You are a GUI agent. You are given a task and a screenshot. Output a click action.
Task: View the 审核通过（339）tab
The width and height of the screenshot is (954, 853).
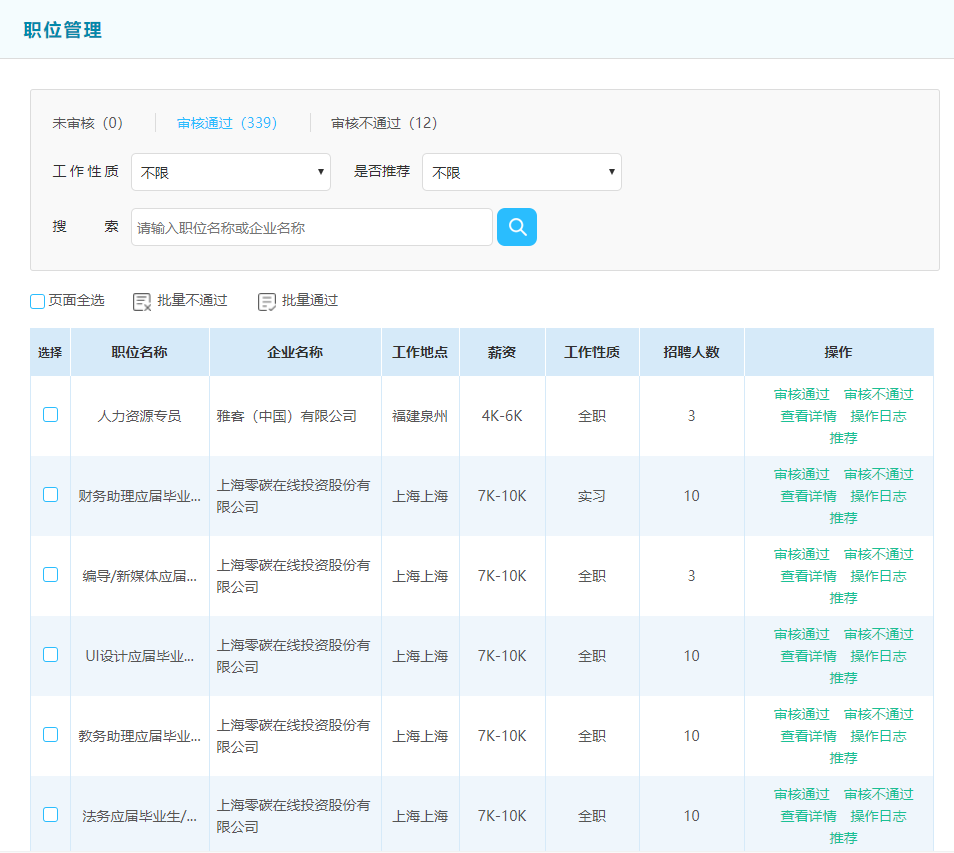click(x=227, y=122)
